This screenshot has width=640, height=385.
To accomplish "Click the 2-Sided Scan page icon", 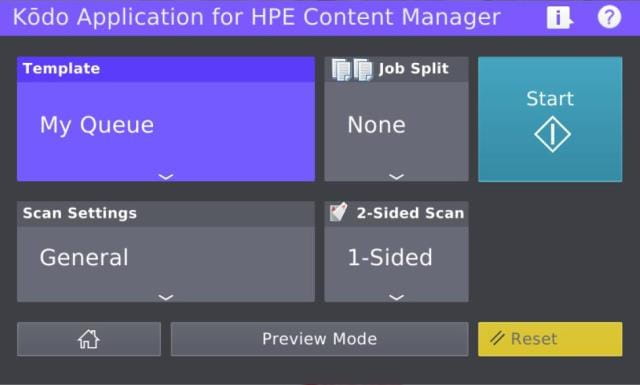I will coord(338,212).
